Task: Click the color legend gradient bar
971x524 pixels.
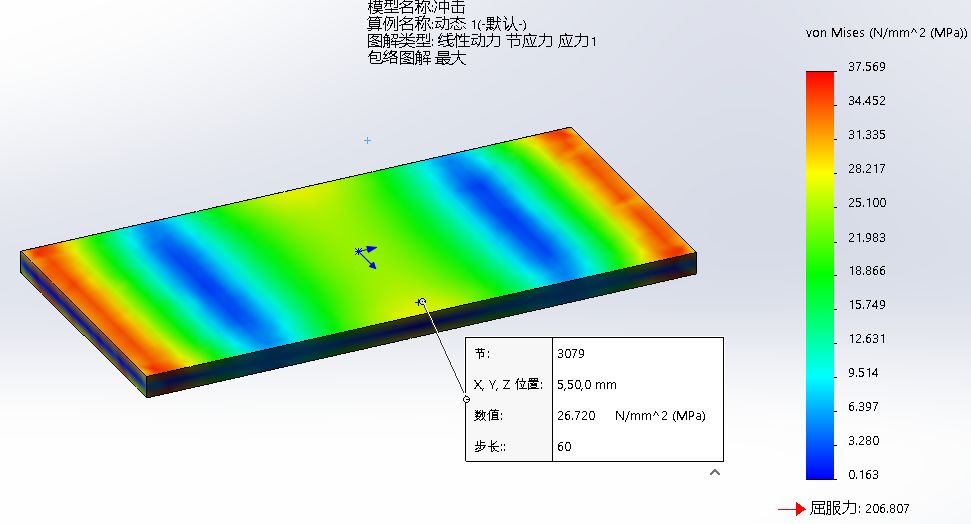Action: pos(820,275)
